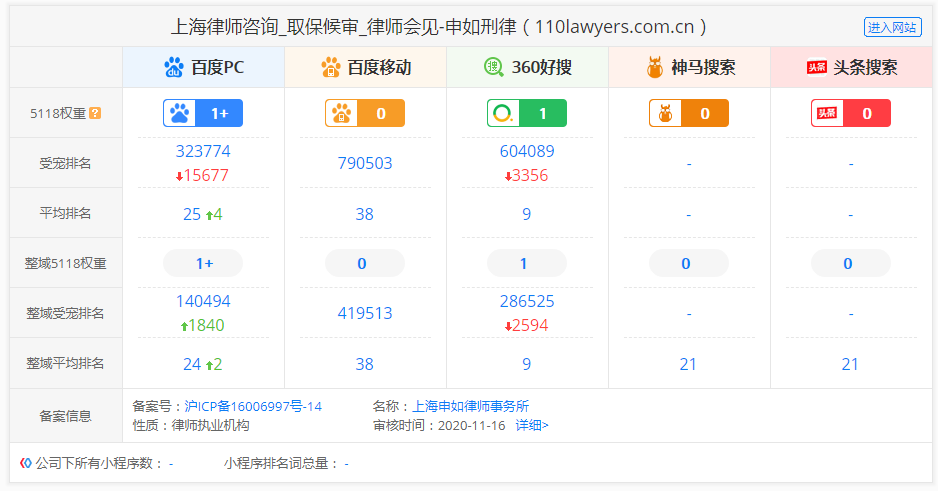Viewport: 938px width, 491px height.
Task: Click the orange paw icon beside 百度移动
Action: pyautogui.click(x=331, y=67)
